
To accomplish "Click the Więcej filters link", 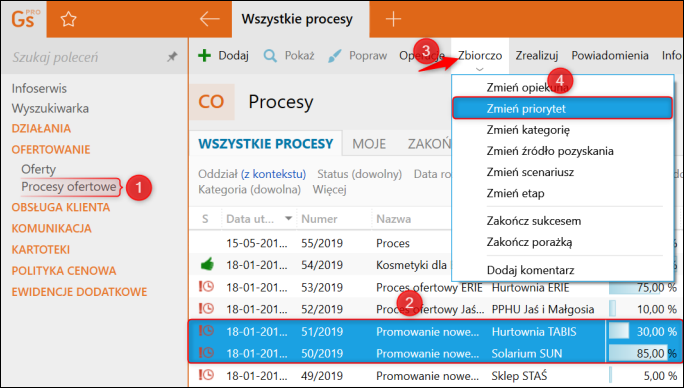I will click(x=329, y=190).
